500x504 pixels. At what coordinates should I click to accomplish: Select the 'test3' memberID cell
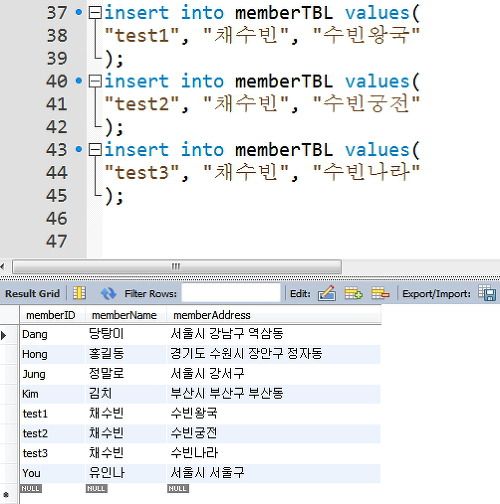(52, 453)
